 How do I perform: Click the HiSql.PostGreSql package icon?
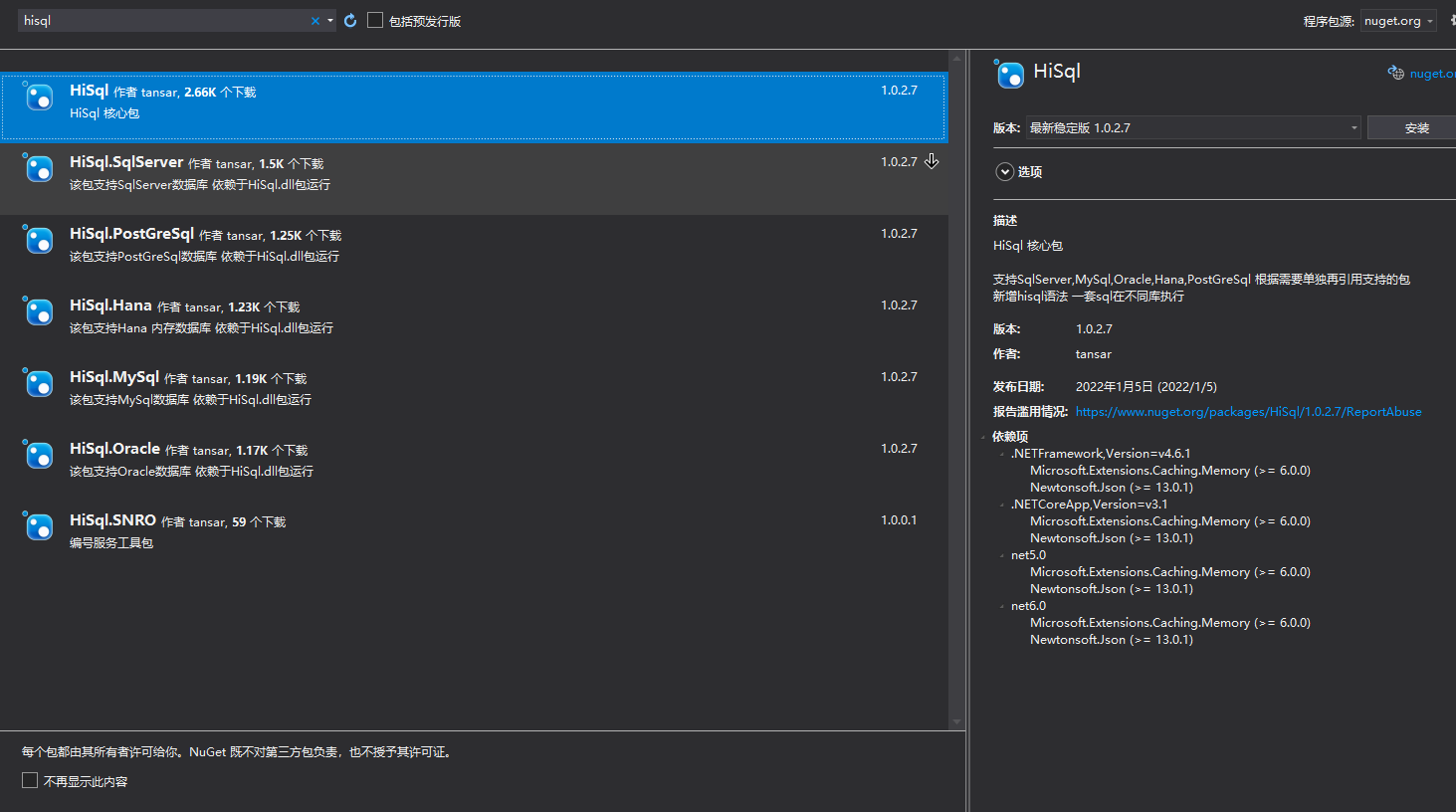click(39, 241)
